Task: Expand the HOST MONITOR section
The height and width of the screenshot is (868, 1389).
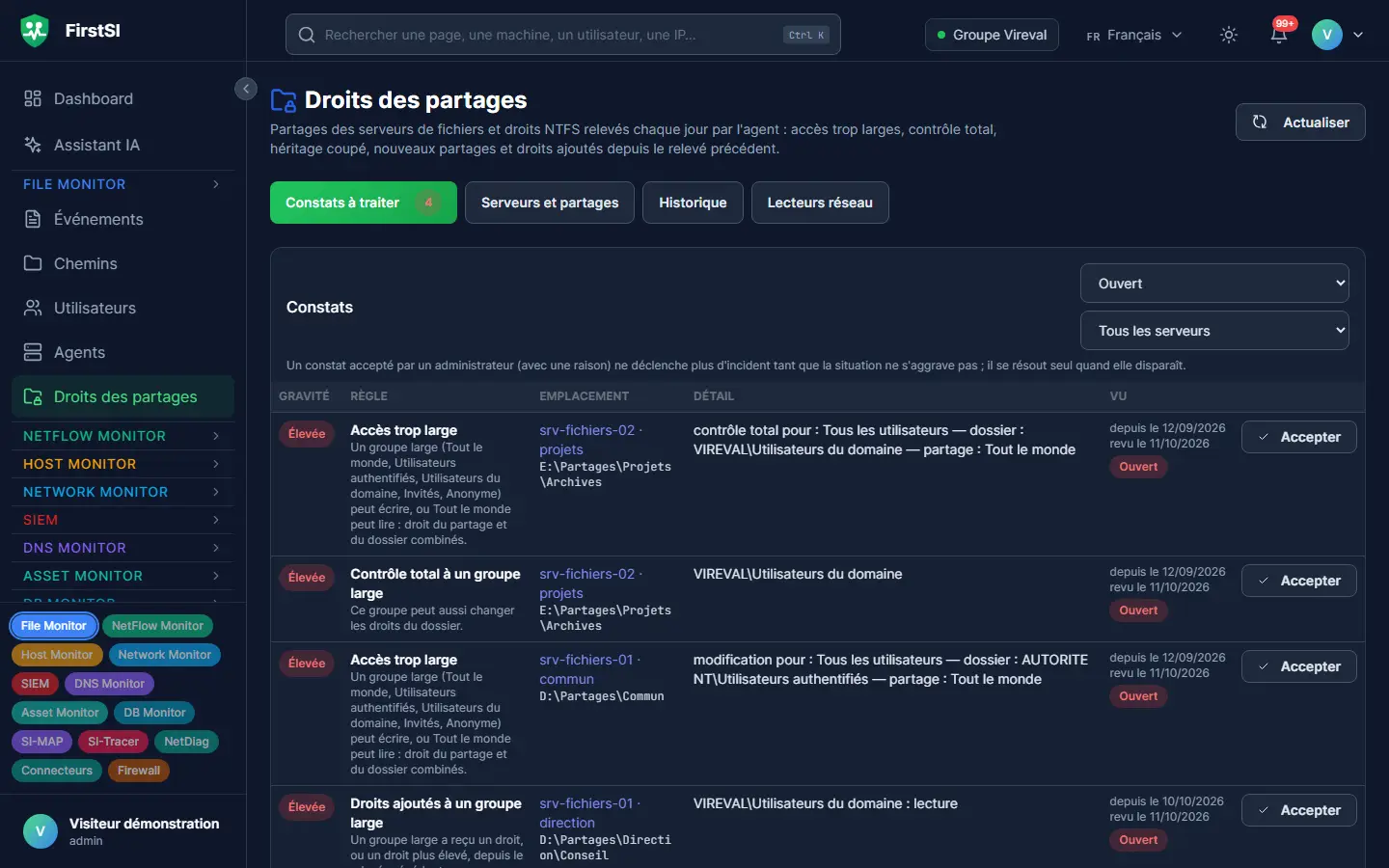Action: tap(123, 464)
